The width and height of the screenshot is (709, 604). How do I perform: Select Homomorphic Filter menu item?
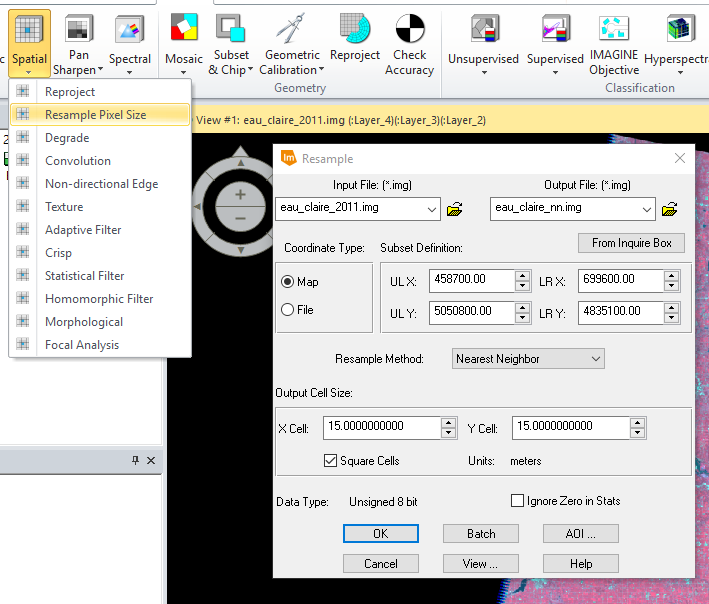click(100, 299)
